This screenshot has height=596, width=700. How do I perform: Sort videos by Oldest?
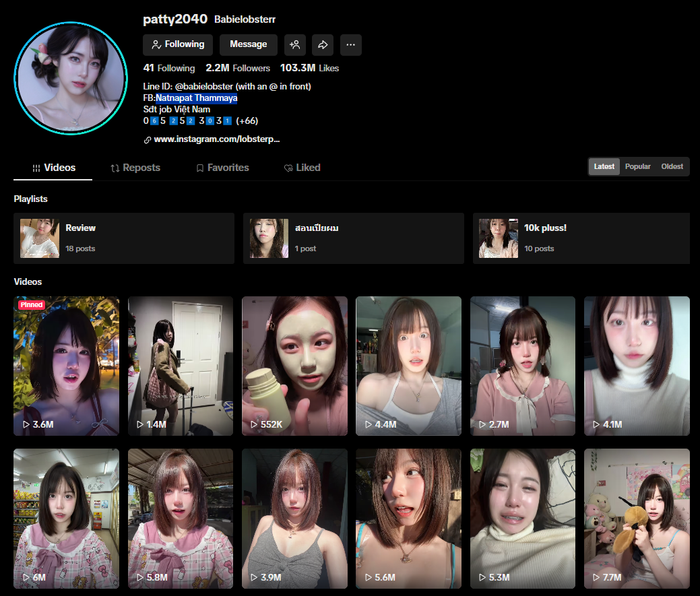point(672,167)
